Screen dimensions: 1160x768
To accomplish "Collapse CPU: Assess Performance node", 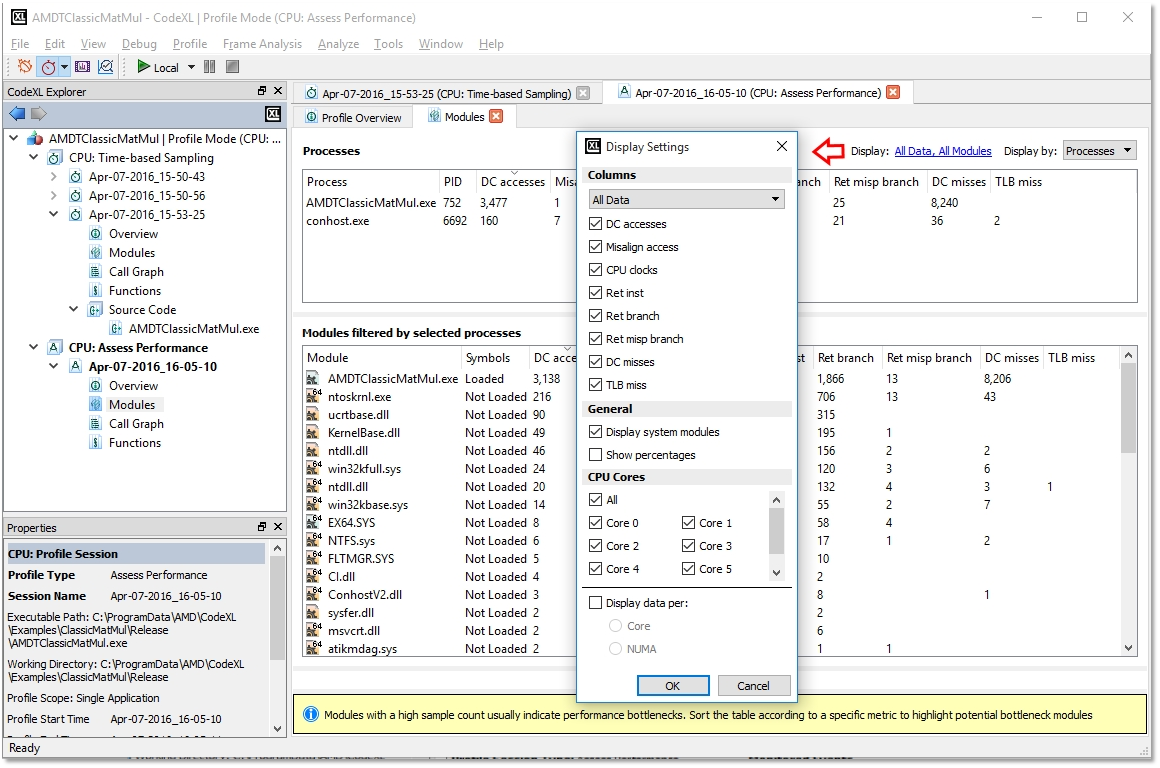I will point(33,347).
